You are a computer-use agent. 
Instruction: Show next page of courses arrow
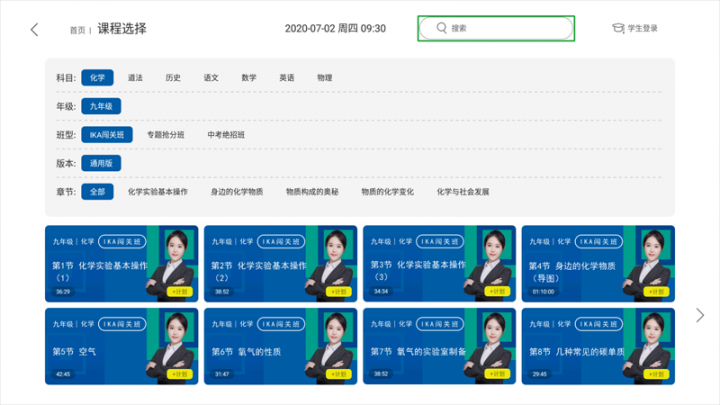point(700,315)
